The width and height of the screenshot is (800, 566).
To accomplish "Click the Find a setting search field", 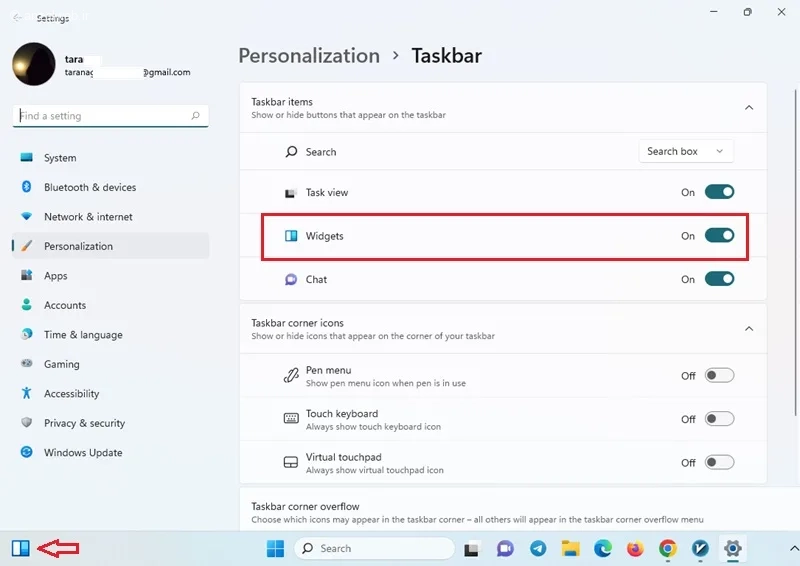I will point(102,116).
